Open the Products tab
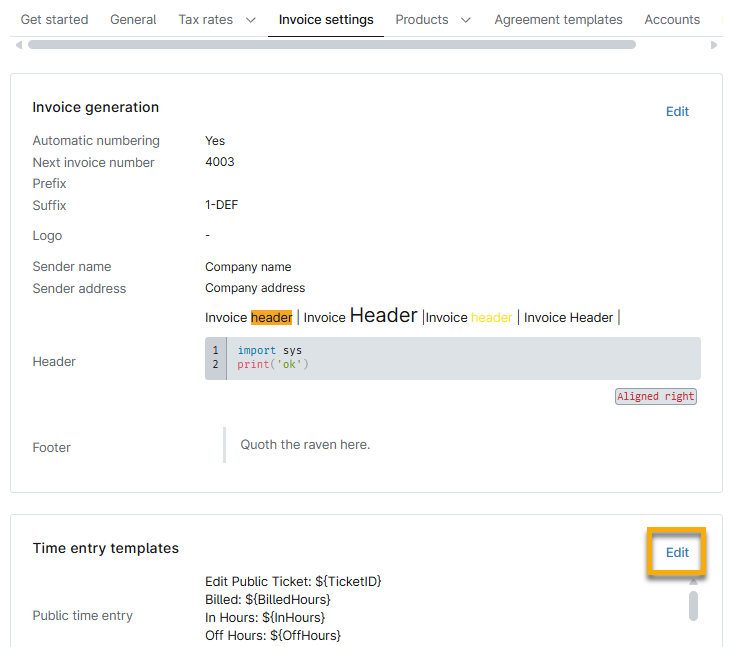The height and width of the screenshot is (647, 731). coord(421,20)
